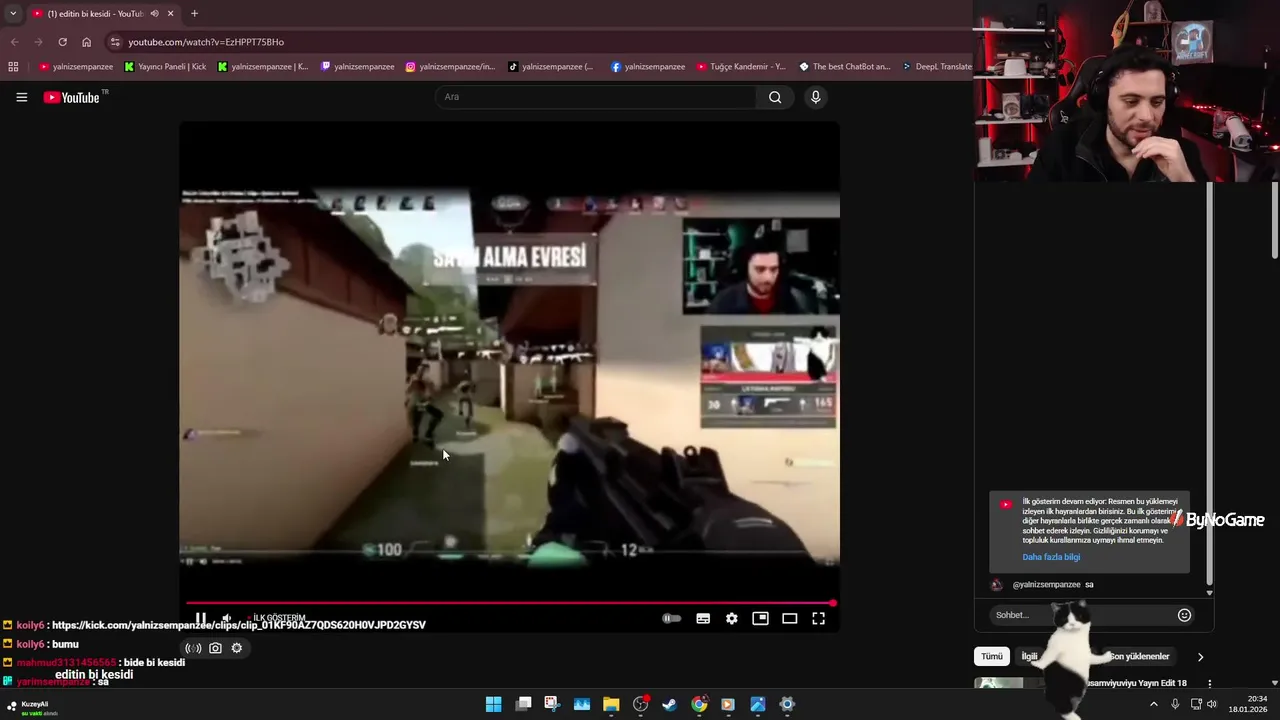
Task: Open the player settings gear
Action: 732,619
